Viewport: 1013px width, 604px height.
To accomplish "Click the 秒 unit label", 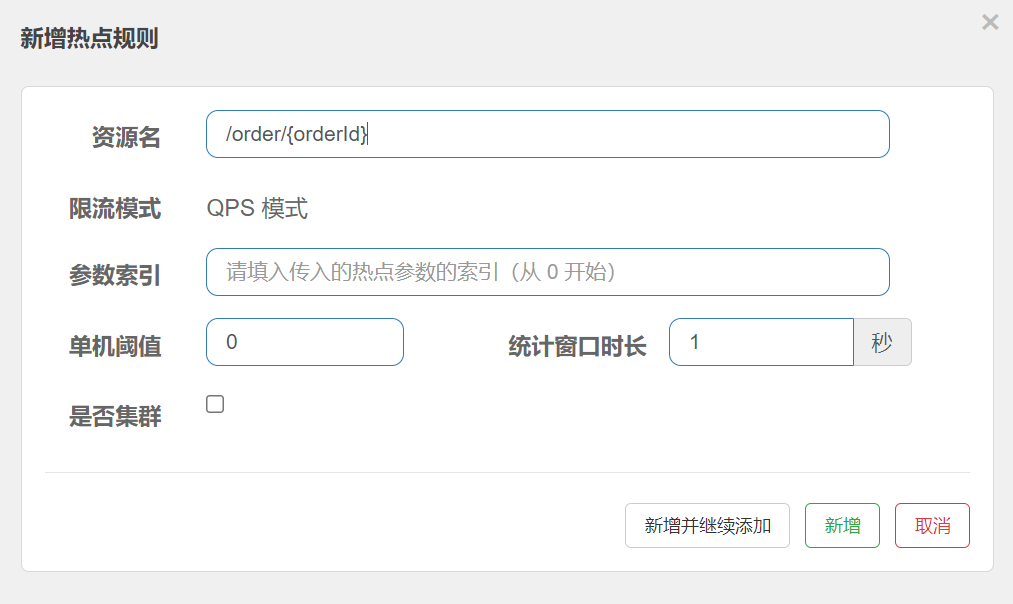I will (x=882, y=342).
